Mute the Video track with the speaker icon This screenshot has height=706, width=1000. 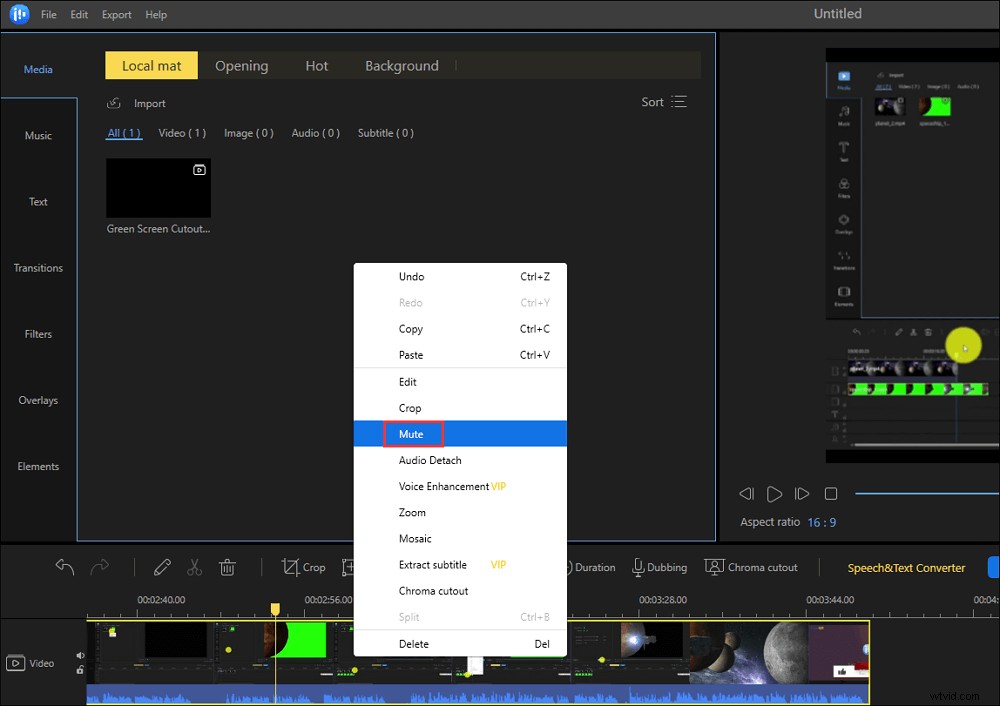click(x=80, y=655)
